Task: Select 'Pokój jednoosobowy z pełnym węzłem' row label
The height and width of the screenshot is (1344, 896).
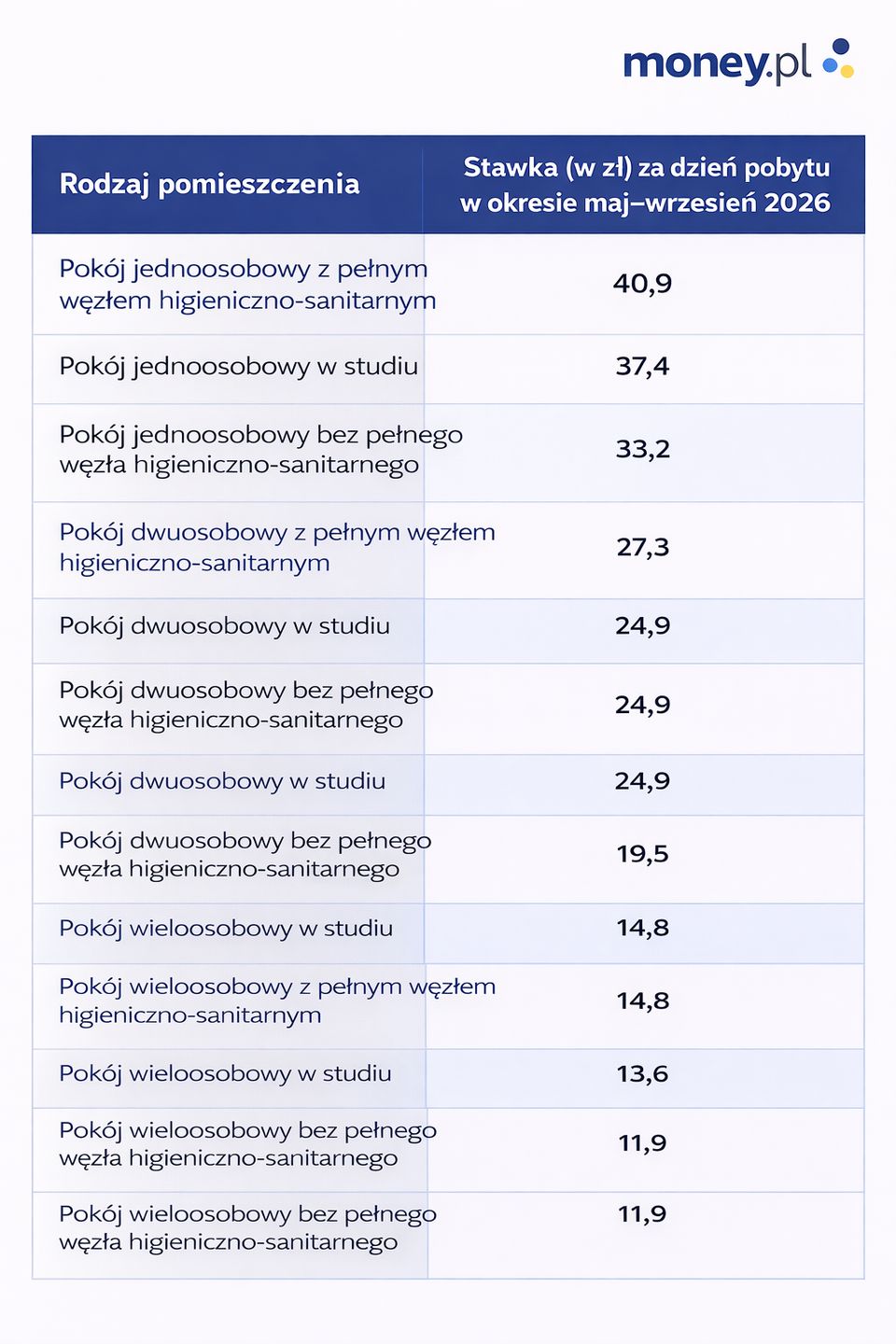Action: tap(247, 285)
